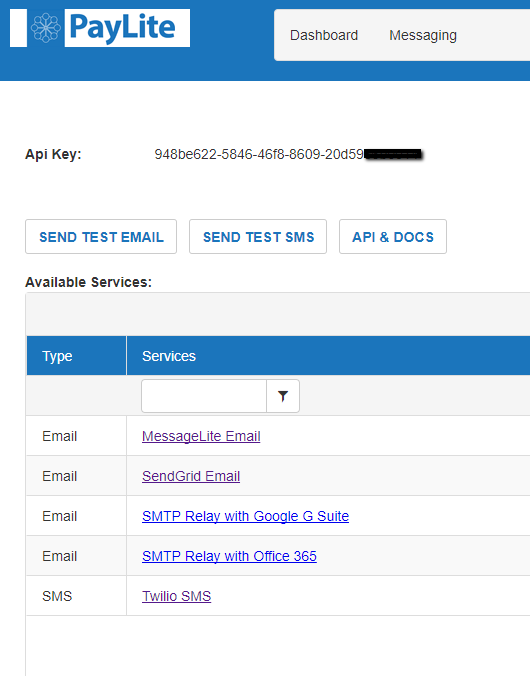Open the Dashboard menu item
The image size is (530, 676).
tap(324, 35)
